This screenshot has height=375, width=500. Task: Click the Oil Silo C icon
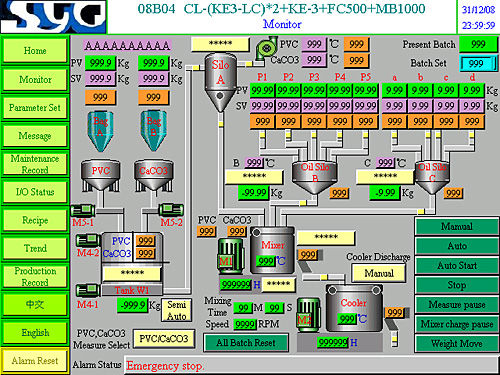click(x=432, y=177)
